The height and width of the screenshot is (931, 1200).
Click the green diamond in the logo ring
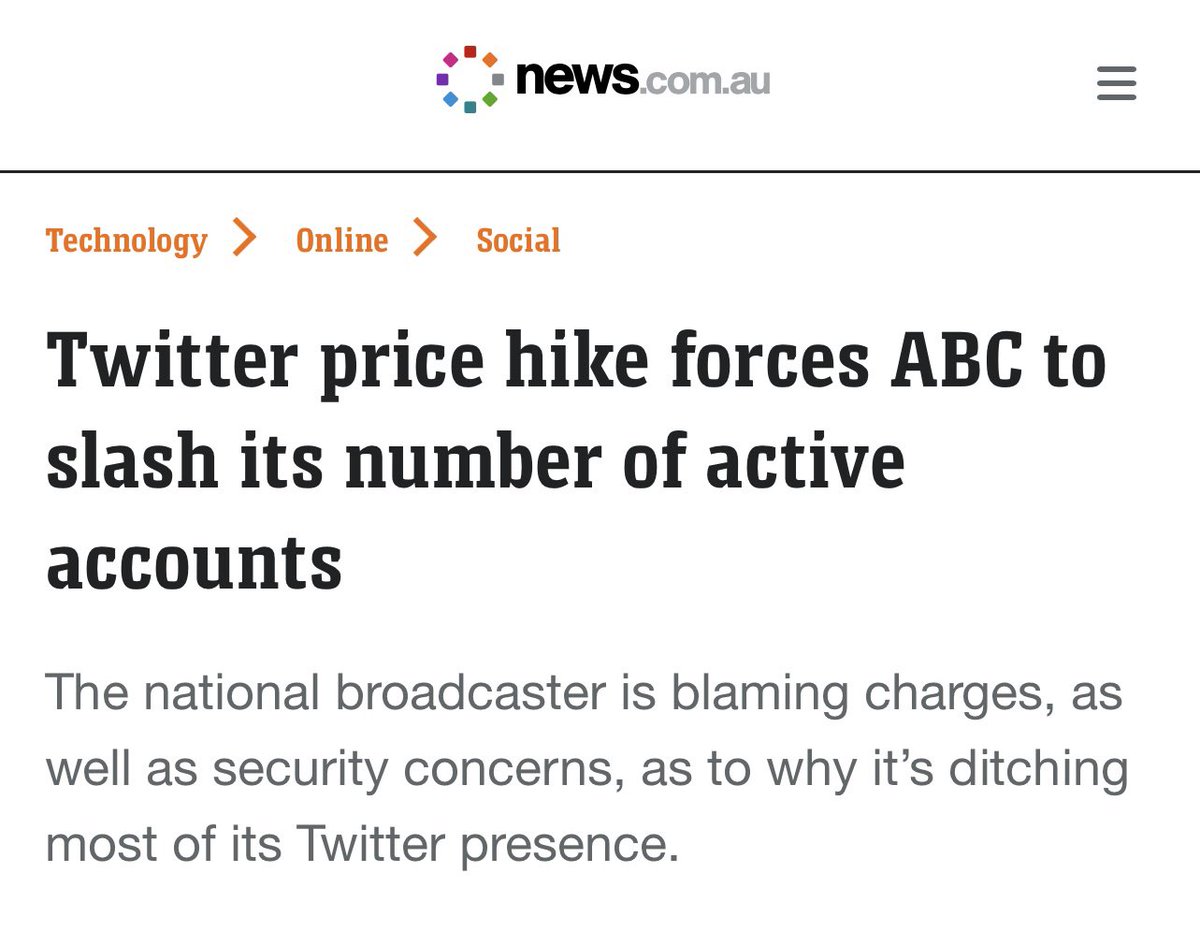tap(490, 99)
